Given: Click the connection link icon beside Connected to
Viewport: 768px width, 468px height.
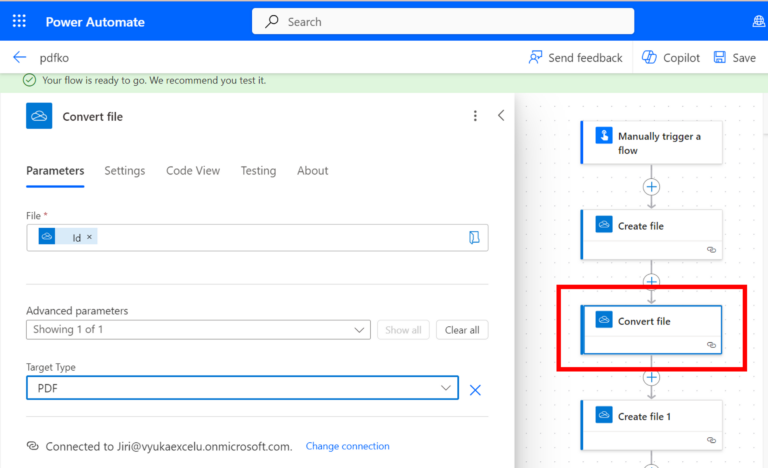Looking at the screenshot, I should [33, 446].
